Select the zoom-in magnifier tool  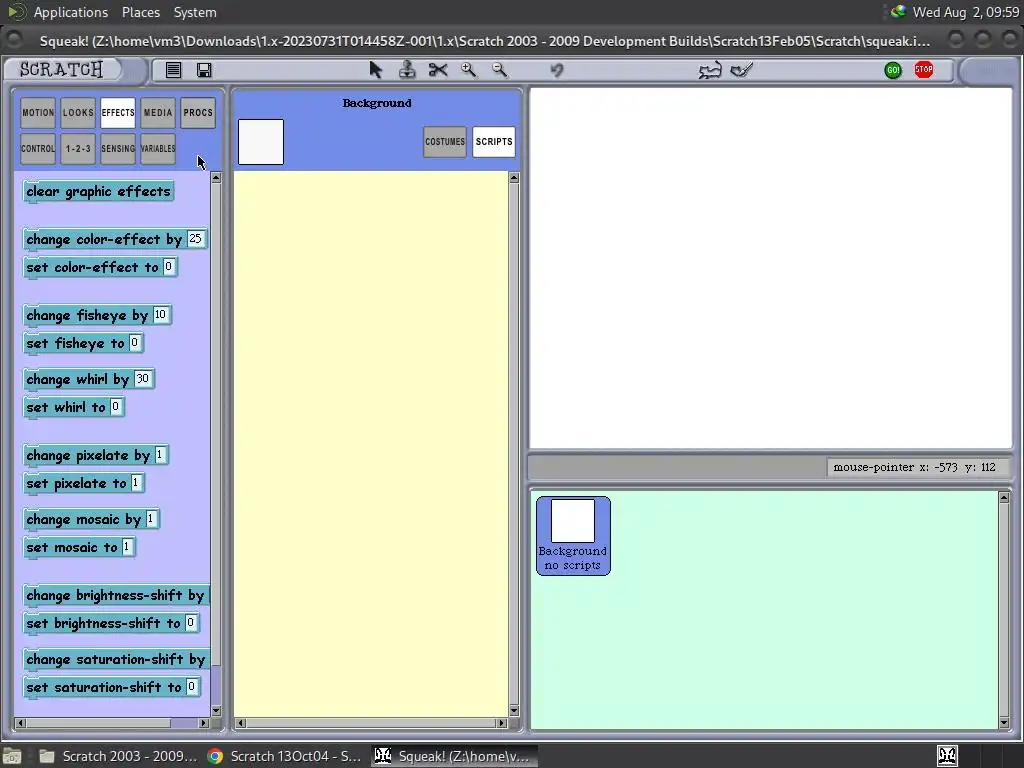[x=468, y=70]
